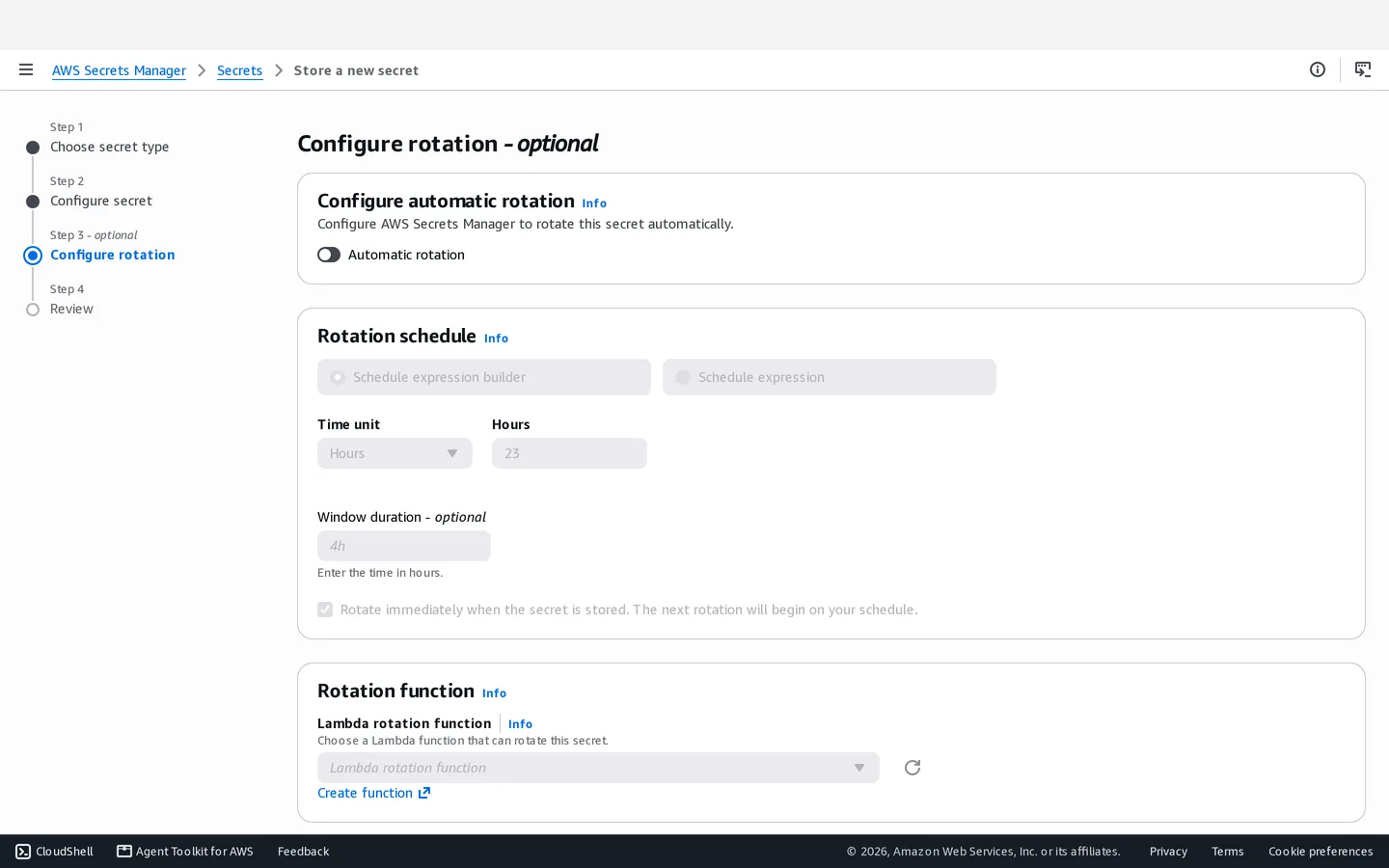Image resolution: width=1389 pixels, height=868 pixels.
Task: Click the Window duration input field
Action: [x=404, y=546]
